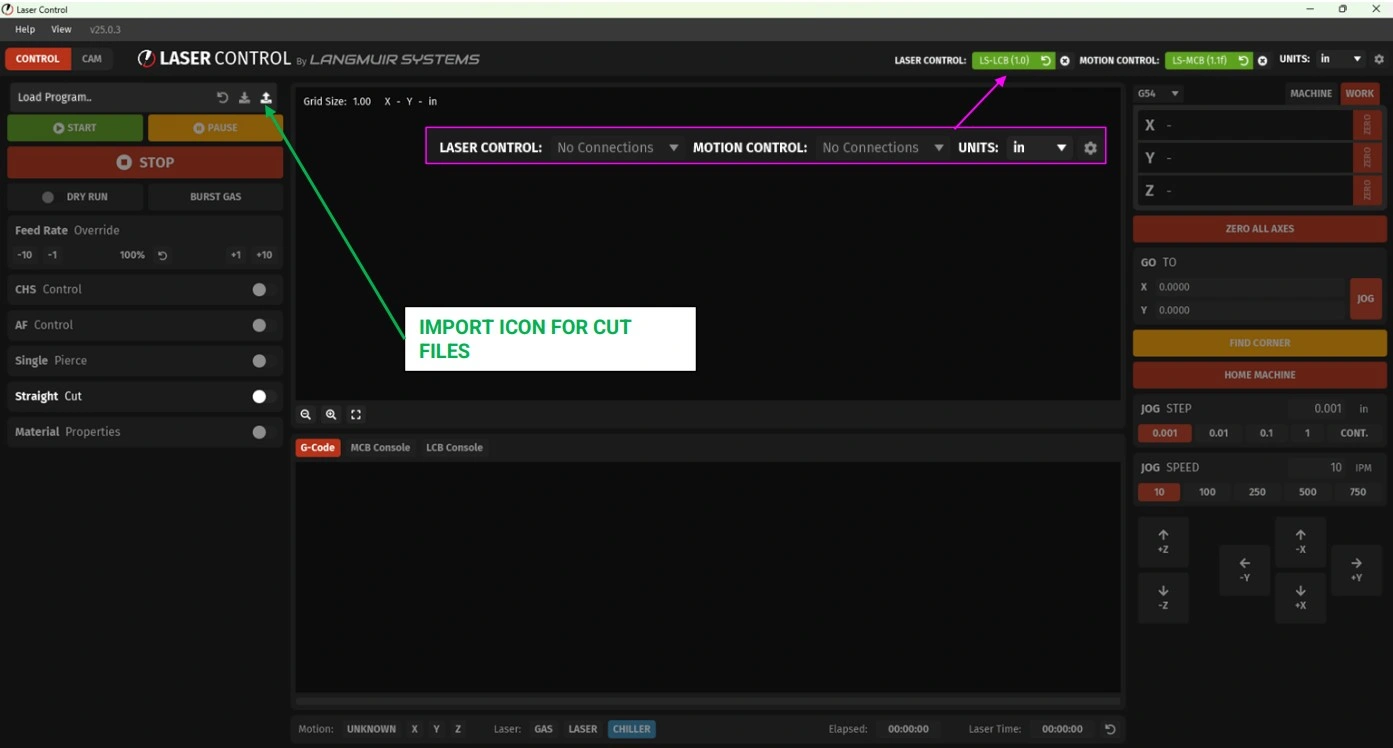Image resolution: width=1393 pixels, height=748 pixels.
Task: Open the View menu
Action: (x=61, y=30)
